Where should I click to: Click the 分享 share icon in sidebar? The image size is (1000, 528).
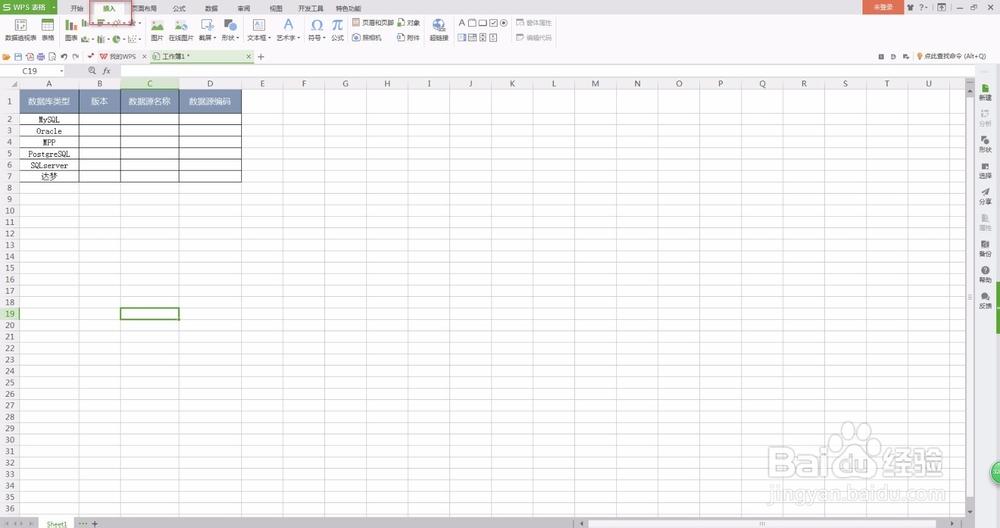click(x=985, y=196)
